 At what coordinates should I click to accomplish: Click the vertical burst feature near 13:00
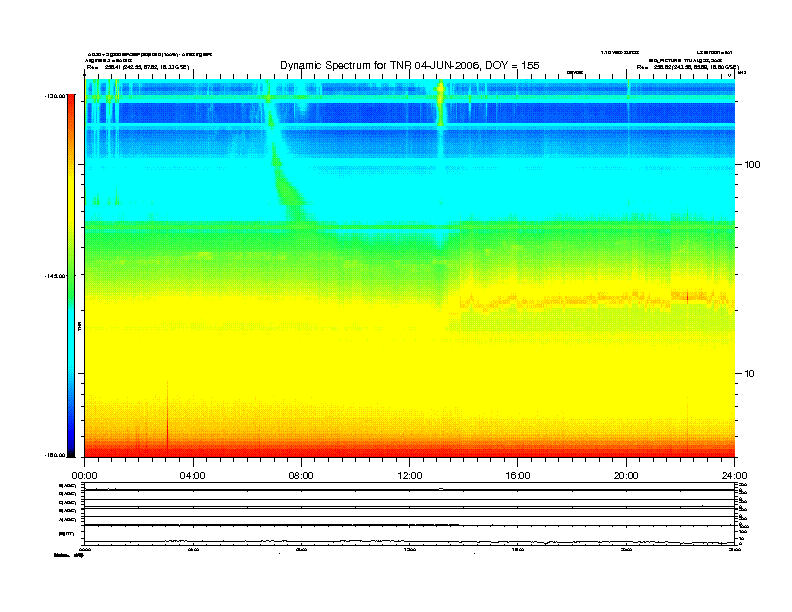point(440,104)
